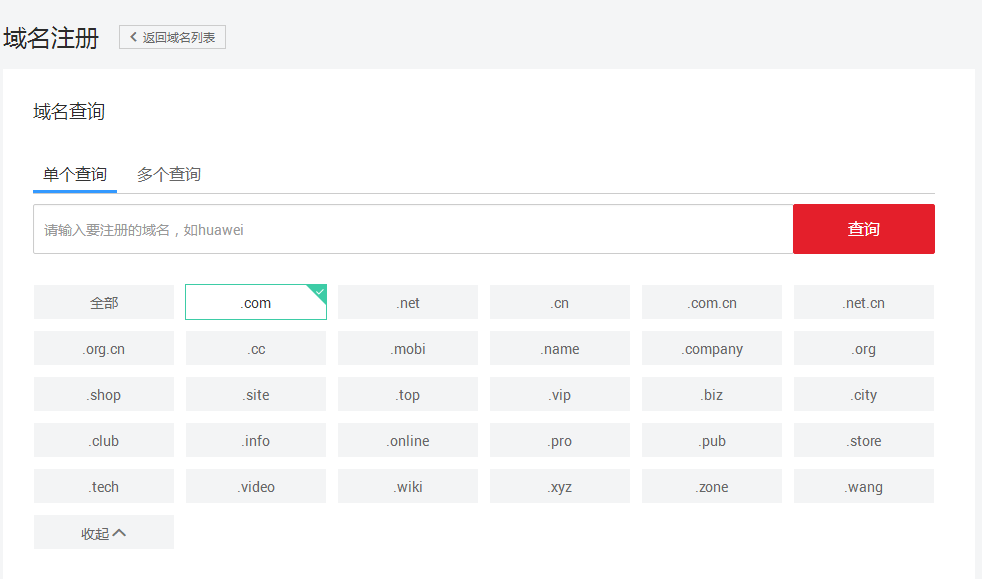Pick the .vip domain suffix
The width and height of the screenshot is (982, 579).
tap(560, 395)
